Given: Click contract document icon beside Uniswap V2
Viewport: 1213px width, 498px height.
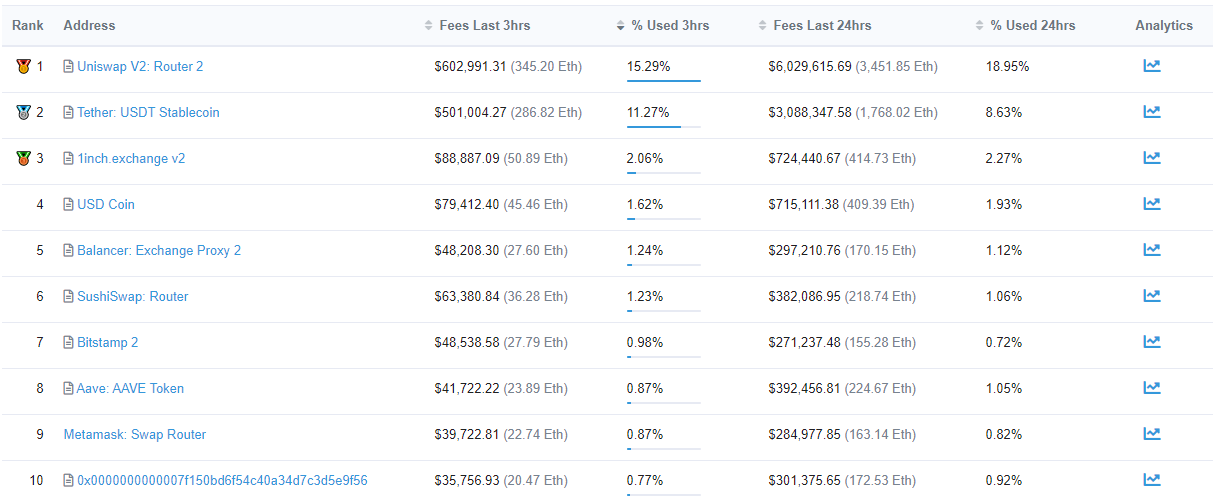Looking at the screenshot, I should point(68,67).
